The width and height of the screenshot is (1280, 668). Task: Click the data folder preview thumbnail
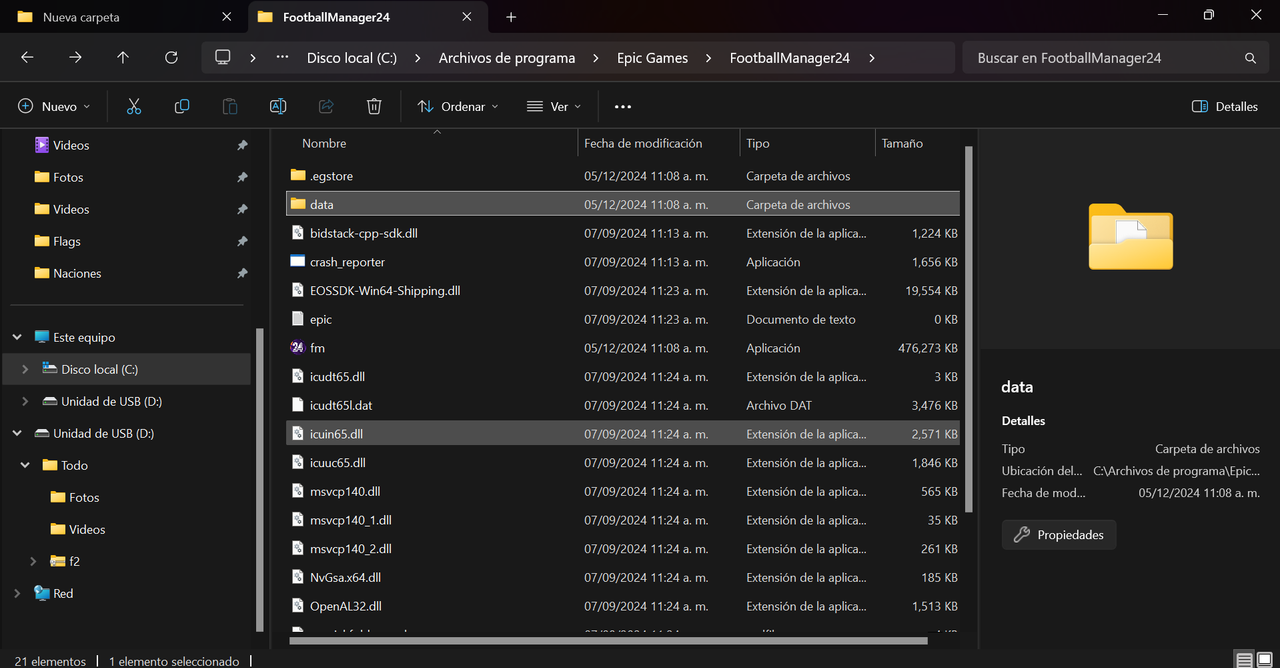(1130, 237)
